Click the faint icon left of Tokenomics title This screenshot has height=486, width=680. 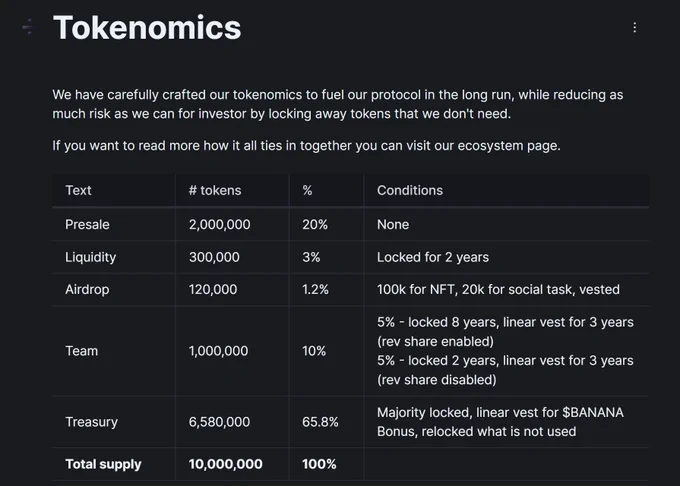pyautogui.click(x=28, y=28)
